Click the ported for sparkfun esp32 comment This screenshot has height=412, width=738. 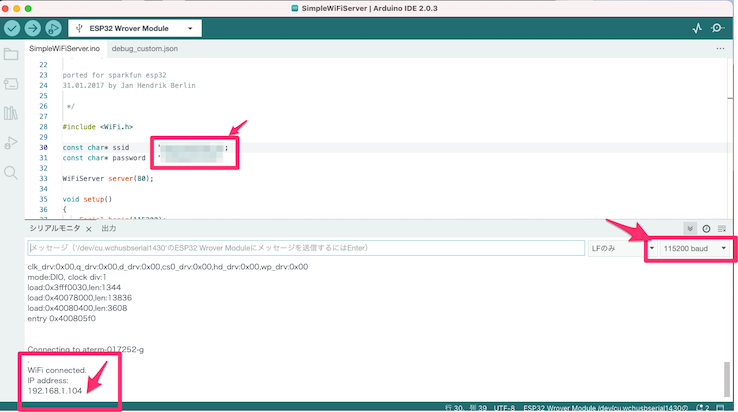114,75
